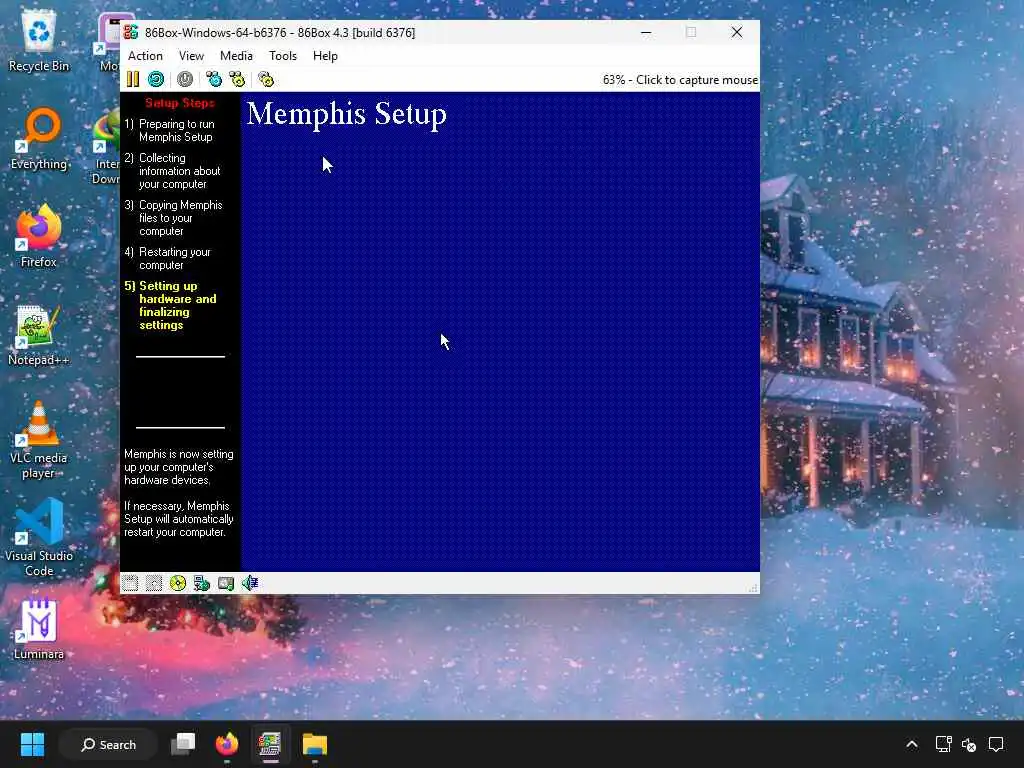The image size is (1024, 768).
Task: Open Firefox from the taskbar
Action: point(227,744)
